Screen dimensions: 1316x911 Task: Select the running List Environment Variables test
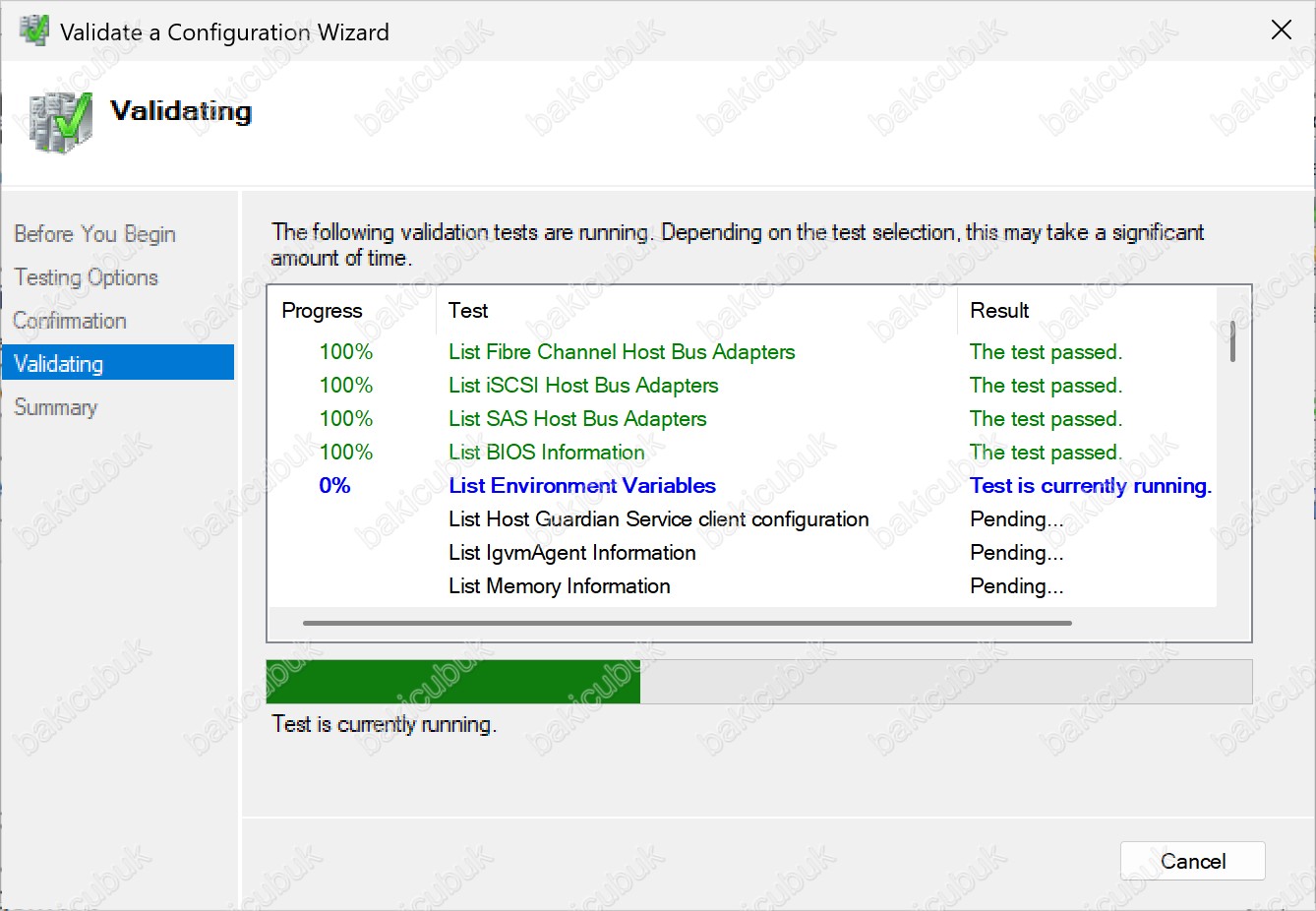(x=582, y=486)
